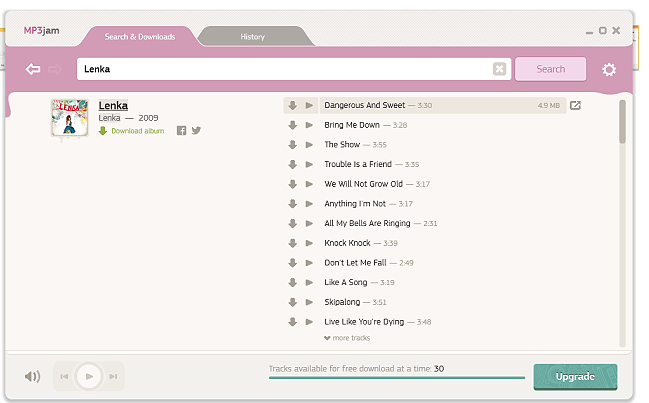Download the Like A Song track
The height and width of the screenshot is (403, 649).
[x=293, y=283]
